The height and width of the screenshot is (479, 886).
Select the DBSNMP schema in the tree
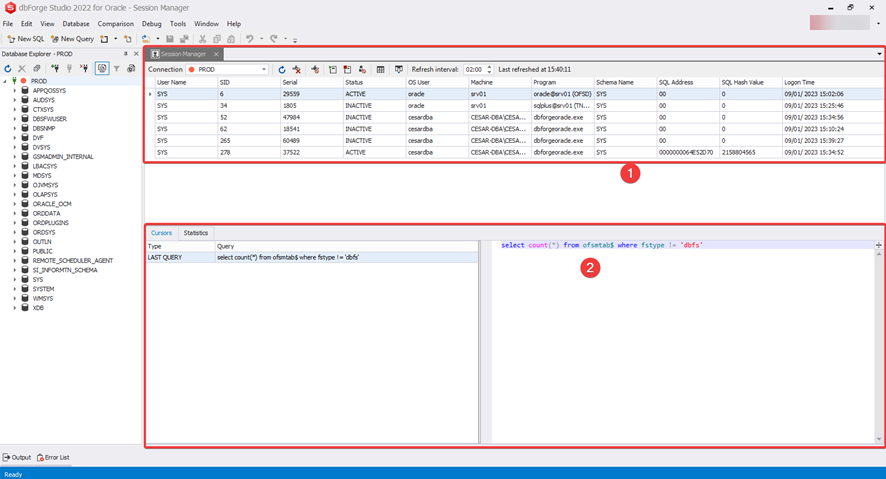(x=44, y=129)
